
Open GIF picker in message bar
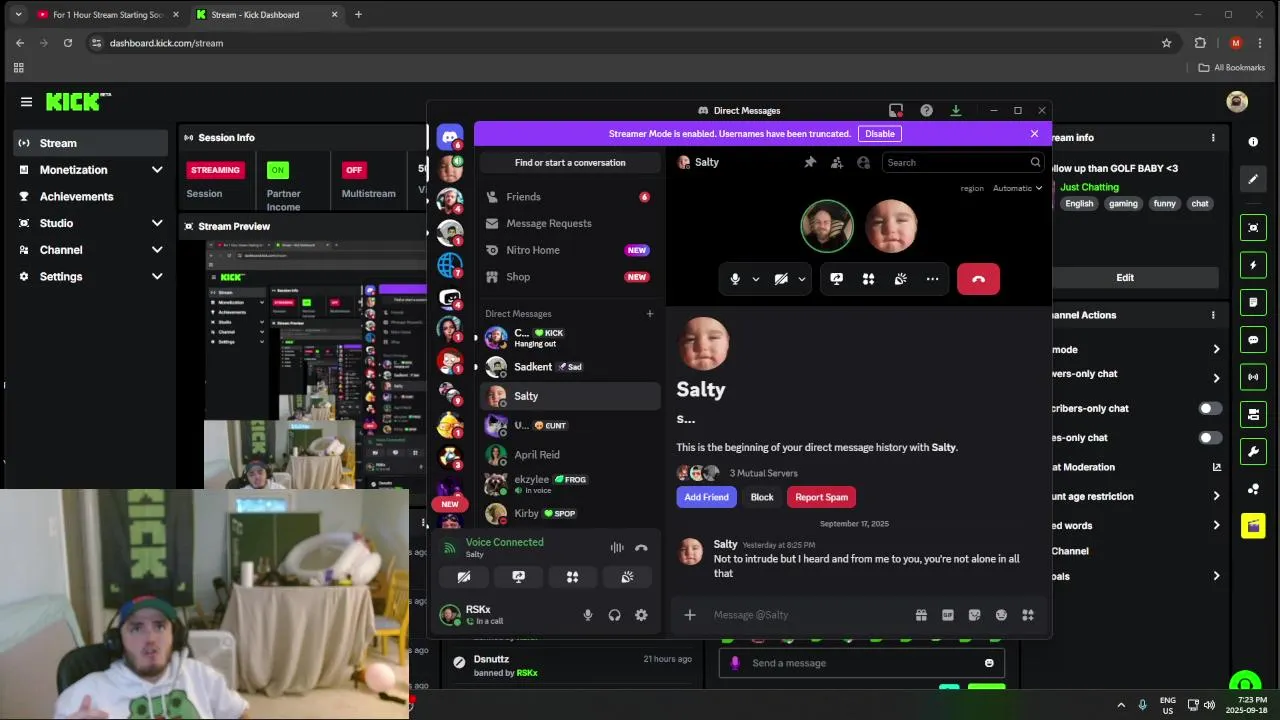948,615
